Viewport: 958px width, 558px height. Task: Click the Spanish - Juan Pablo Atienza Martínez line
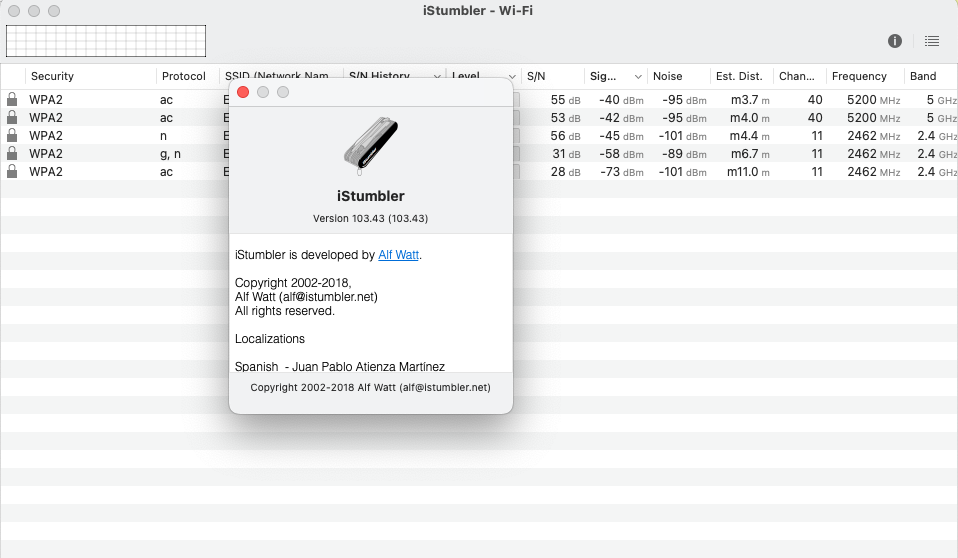click(340, 366)
